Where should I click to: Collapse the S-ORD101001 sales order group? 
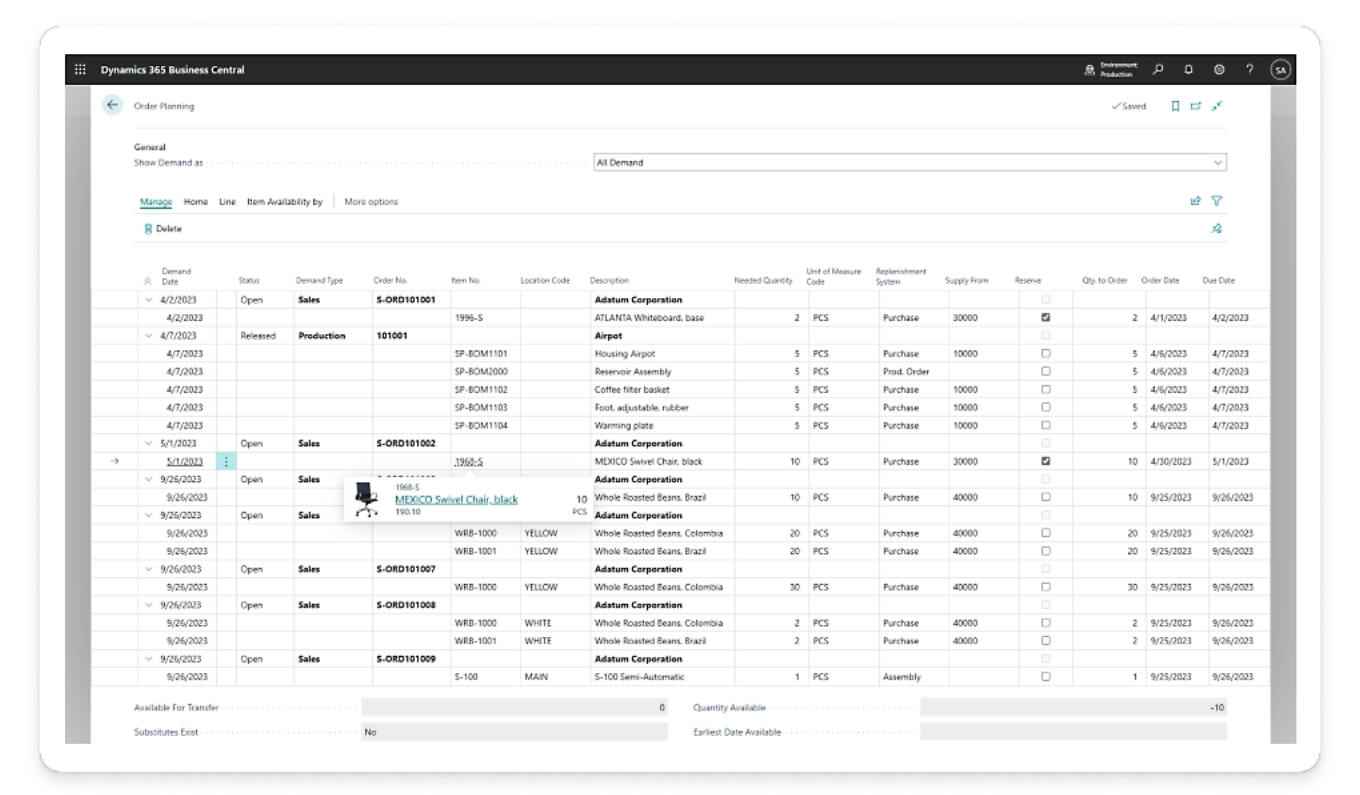tap(149, 300)
